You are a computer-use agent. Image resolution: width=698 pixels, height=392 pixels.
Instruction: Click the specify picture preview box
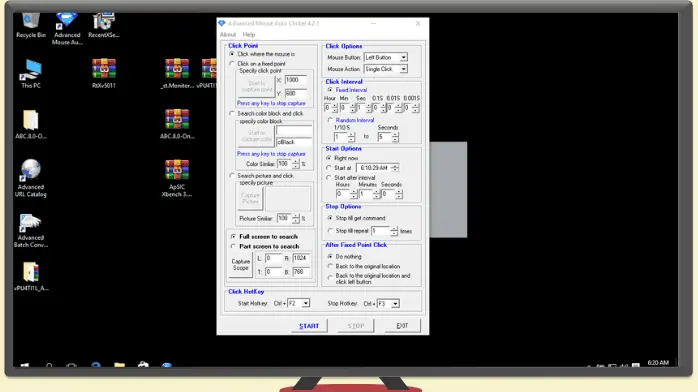288,198
